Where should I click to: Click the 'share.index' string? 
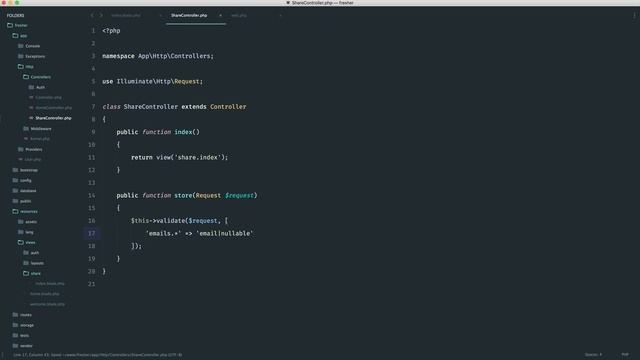point(199,157)
